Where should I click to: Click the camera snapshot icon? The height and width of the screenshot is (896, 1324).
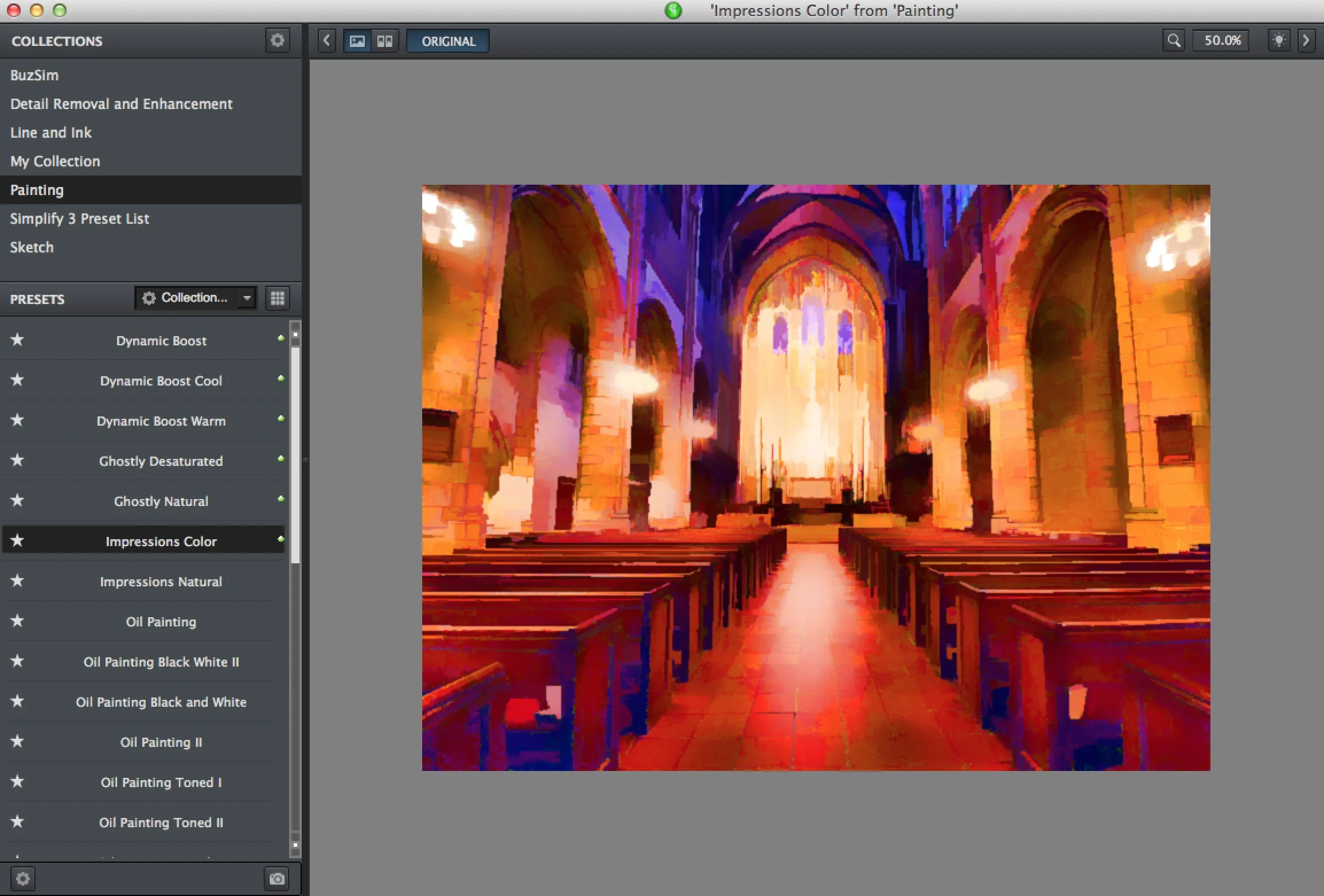[x=277, y=879]
